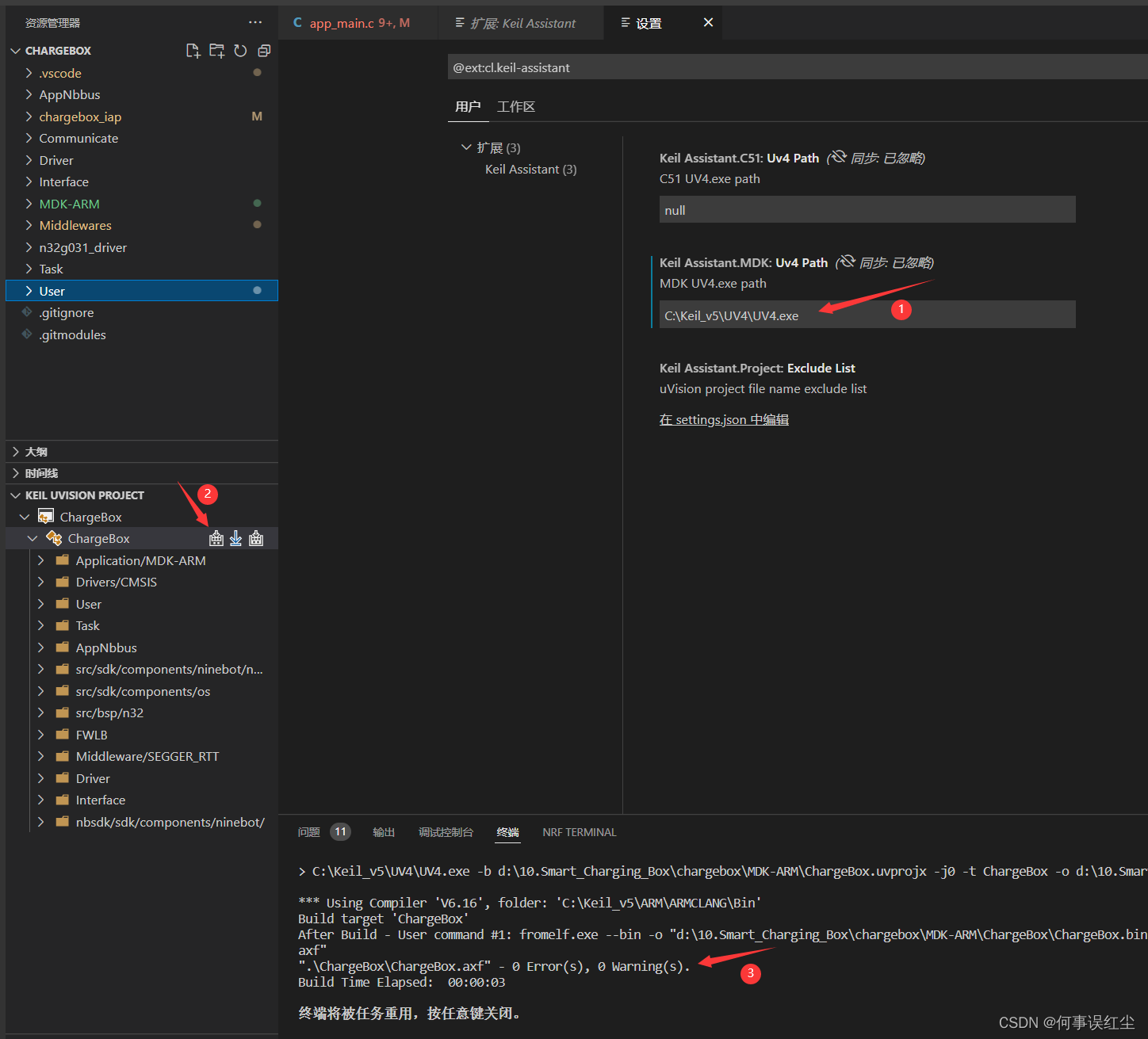Select nbsdk/sdk/components/ninebot/ group
1148x1039 pixels.
[x=170, y=822]
